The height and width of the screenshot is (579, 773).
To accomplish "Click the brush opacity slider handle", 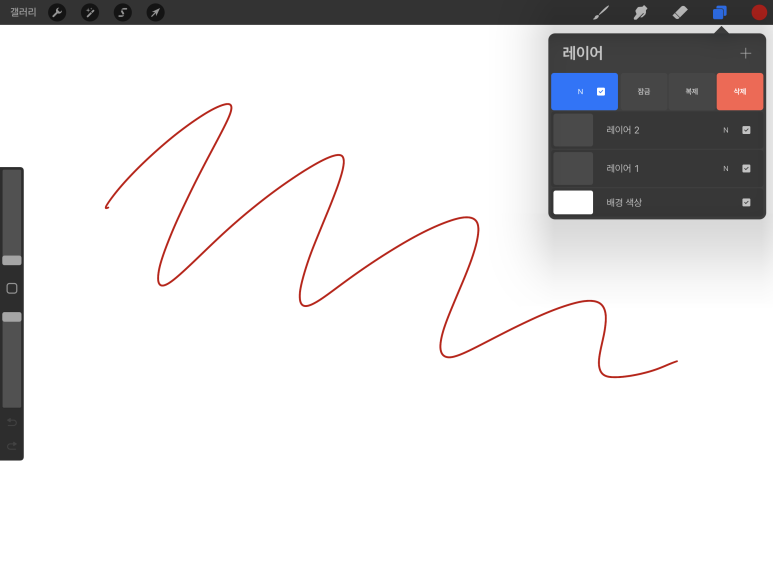I will [12, 317].
